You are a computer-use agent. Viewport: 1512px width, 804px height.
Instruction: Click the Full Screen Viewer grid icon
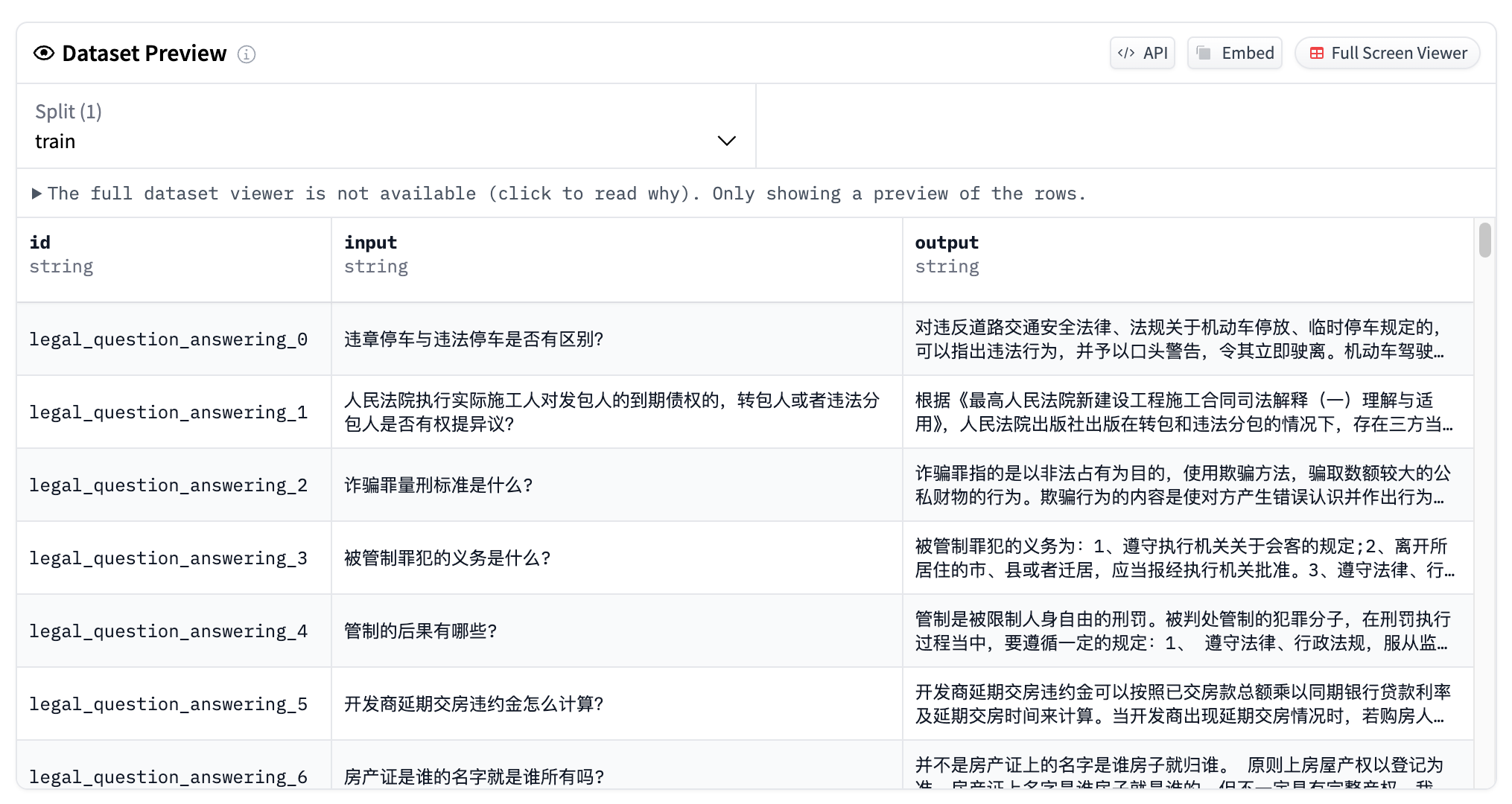tap(1317, 53)
